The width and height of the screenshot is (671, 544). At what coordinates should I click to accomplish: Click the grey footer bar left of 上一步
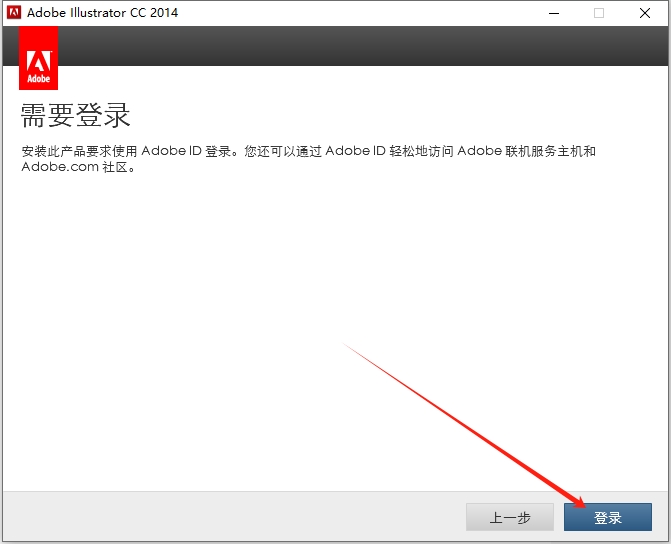230,517
